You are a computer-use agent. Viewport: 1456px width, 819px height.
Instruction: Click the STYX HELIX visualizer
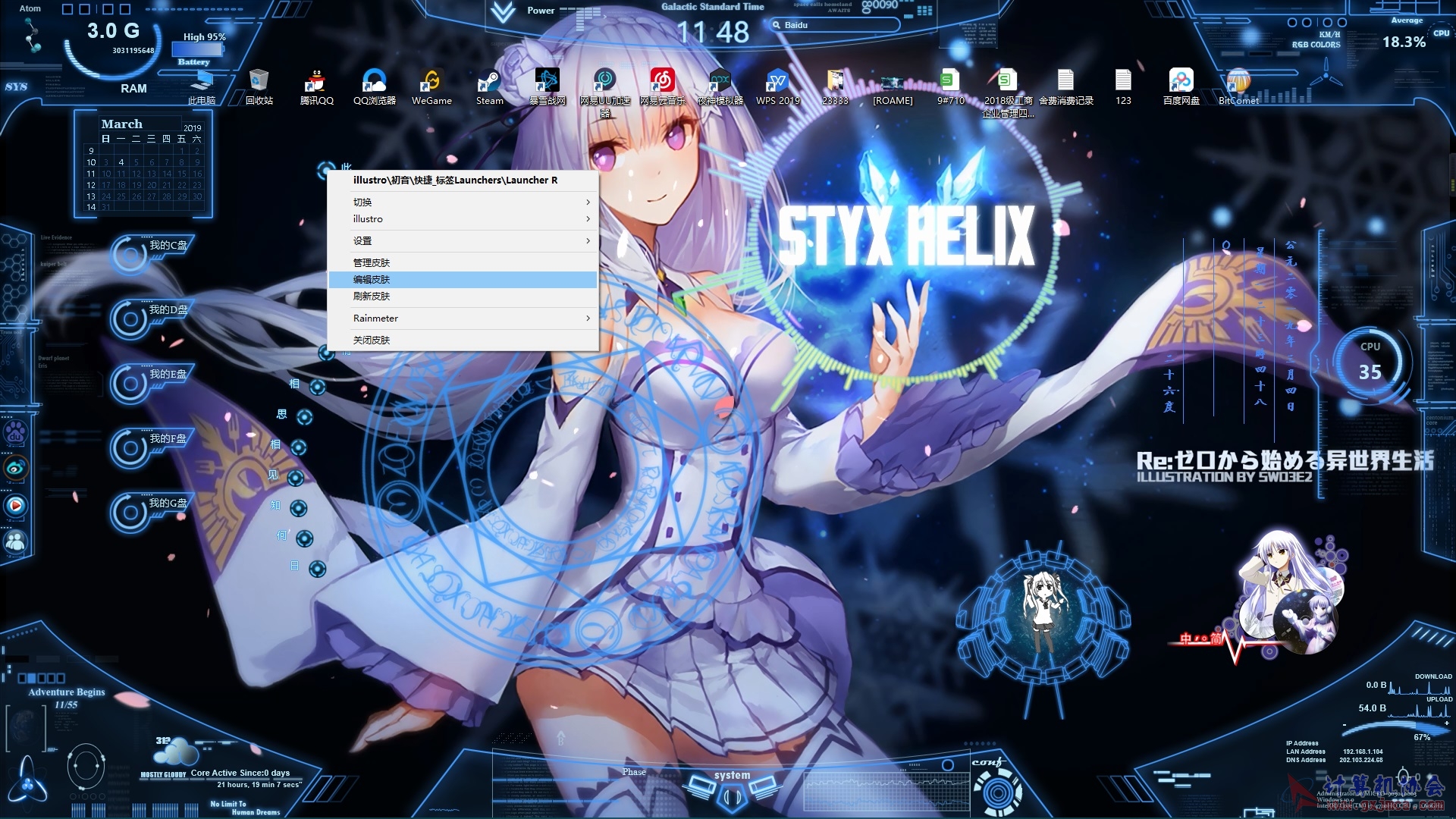pyautogui.click(x=906, y=236)
